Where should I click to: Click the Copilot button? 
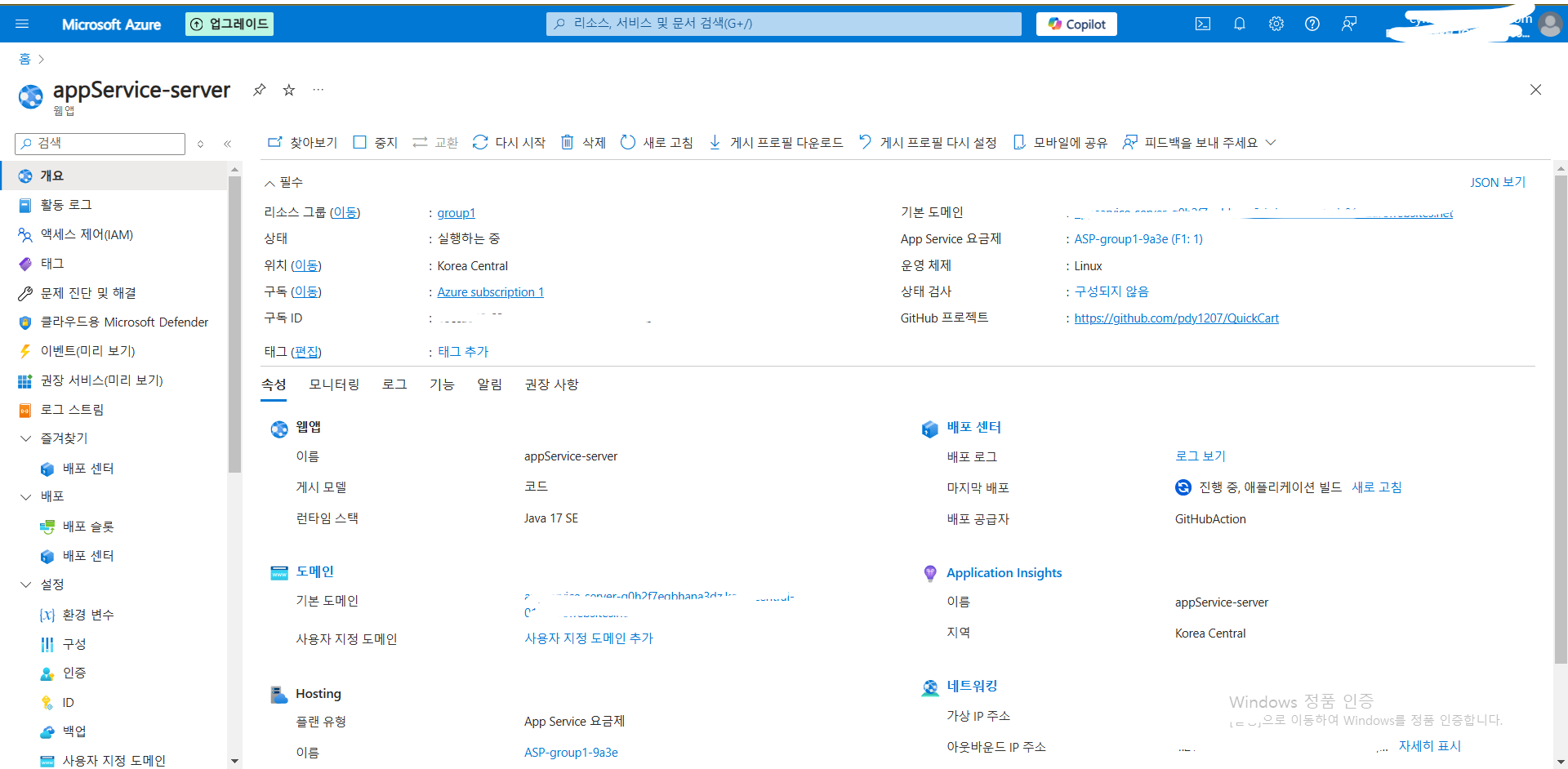(1076, 24)
